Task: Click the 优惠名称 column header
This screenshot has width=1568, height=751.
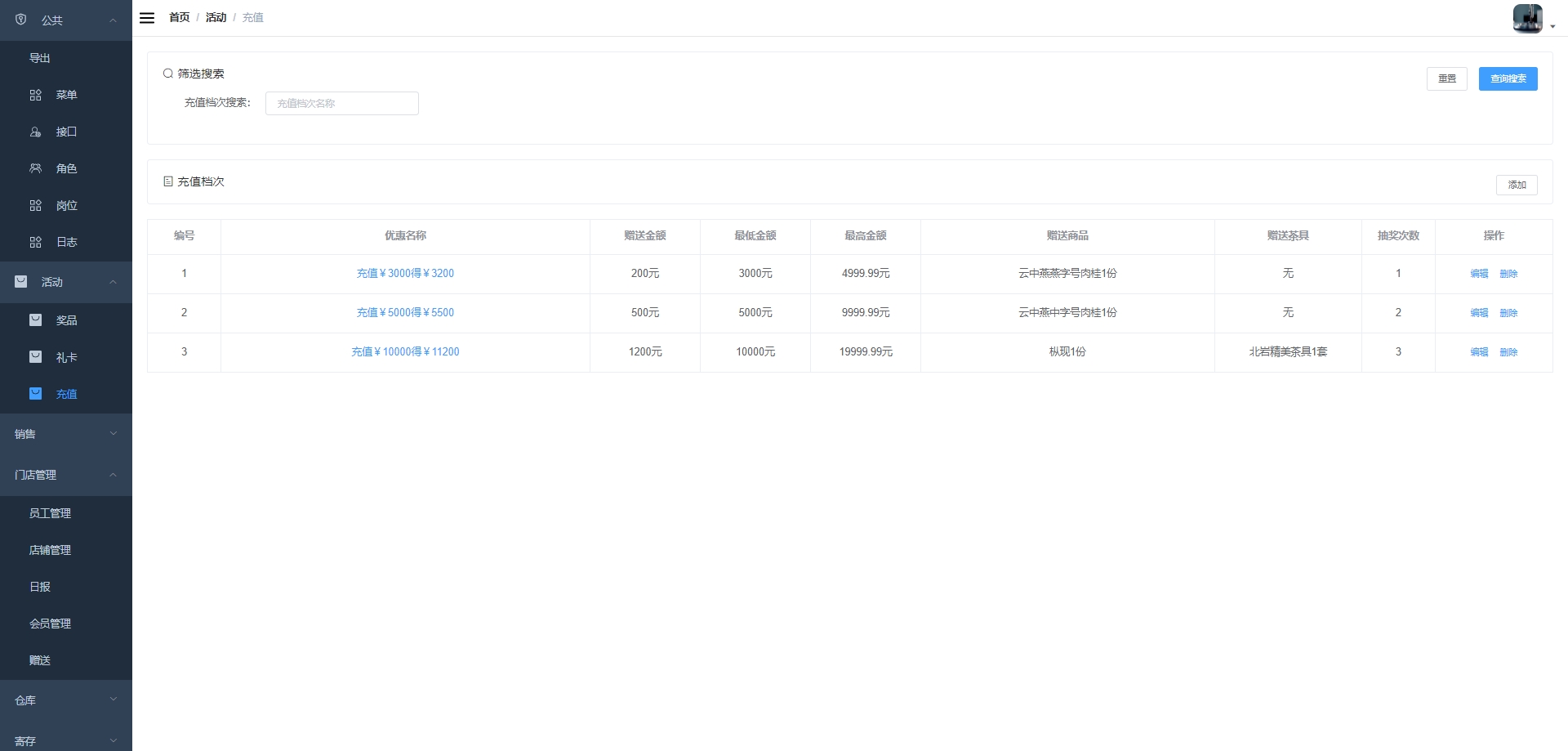Action: [x=405, y=235]
